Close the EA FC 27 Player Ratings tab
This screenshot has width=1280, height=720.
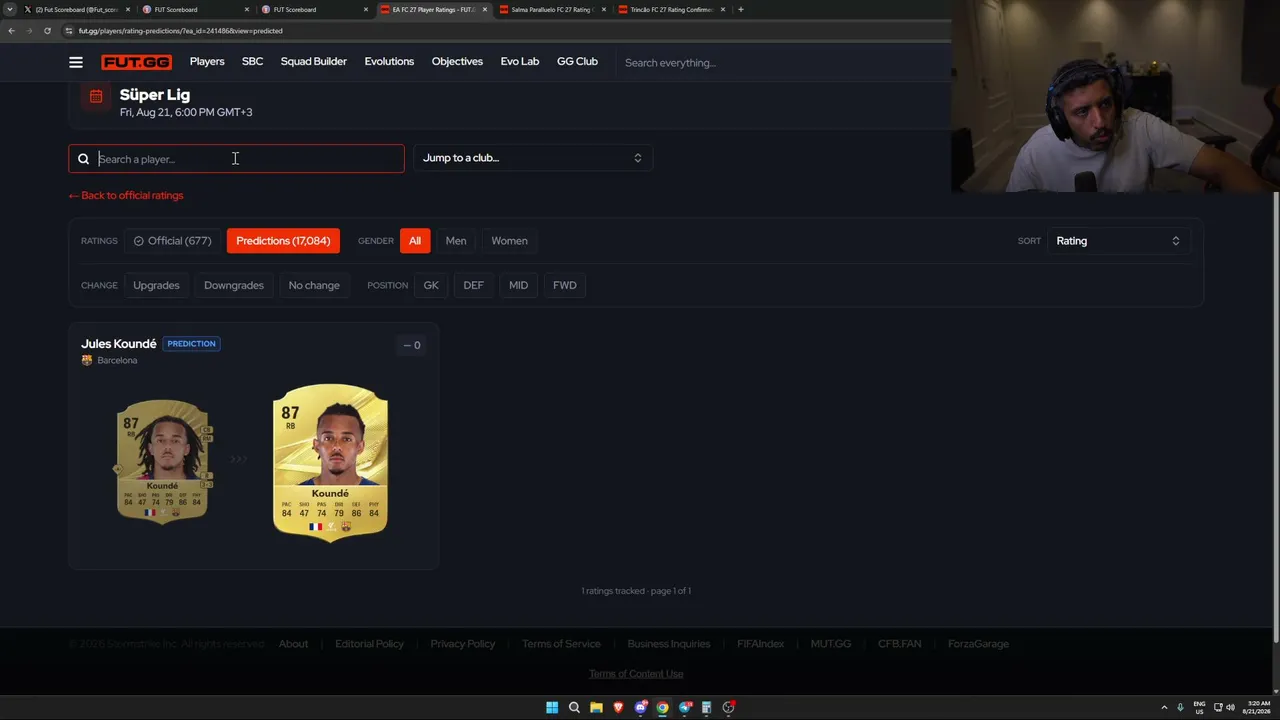point(485,10)
